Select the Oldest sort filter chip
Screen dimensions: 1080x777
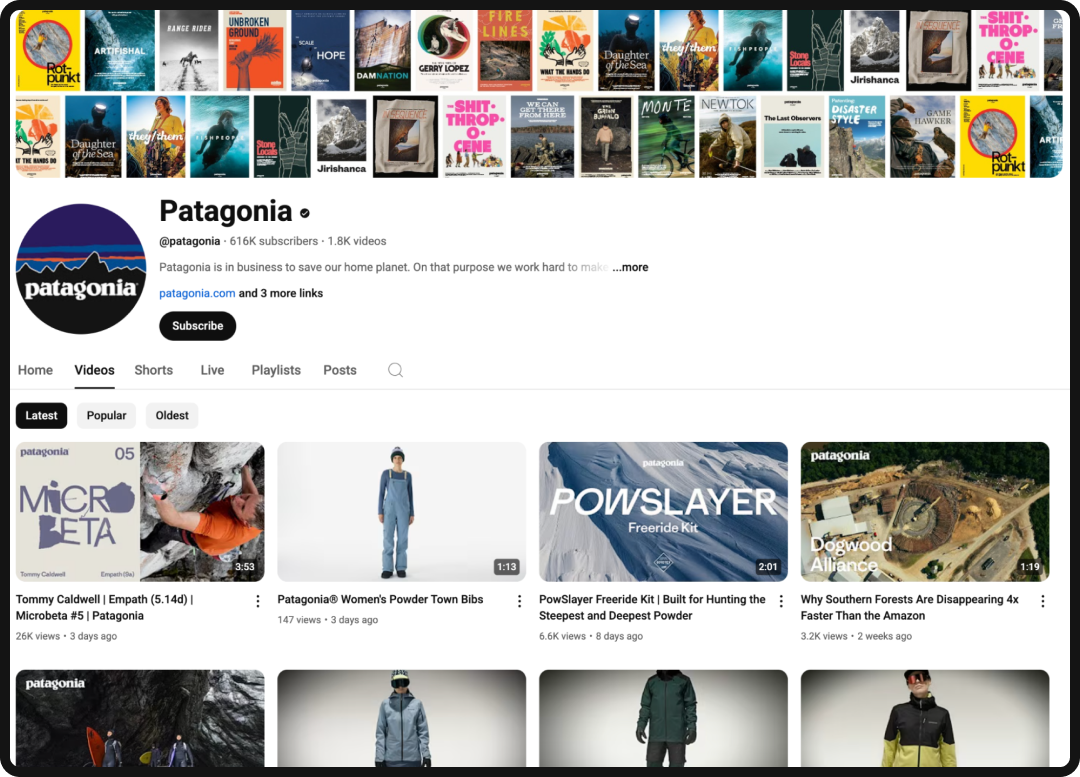coord(172,416)
